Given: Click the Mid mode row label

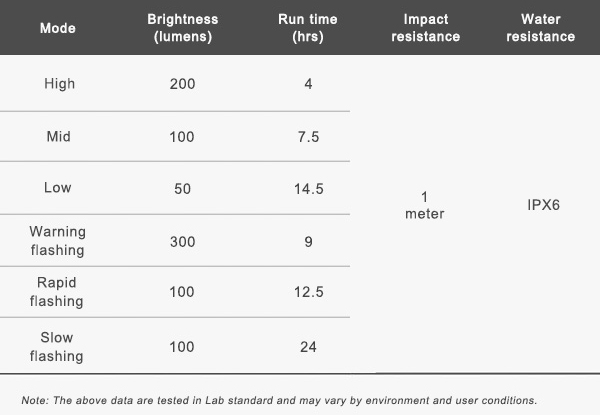Looking at the screenshot, I should [58, 136].
